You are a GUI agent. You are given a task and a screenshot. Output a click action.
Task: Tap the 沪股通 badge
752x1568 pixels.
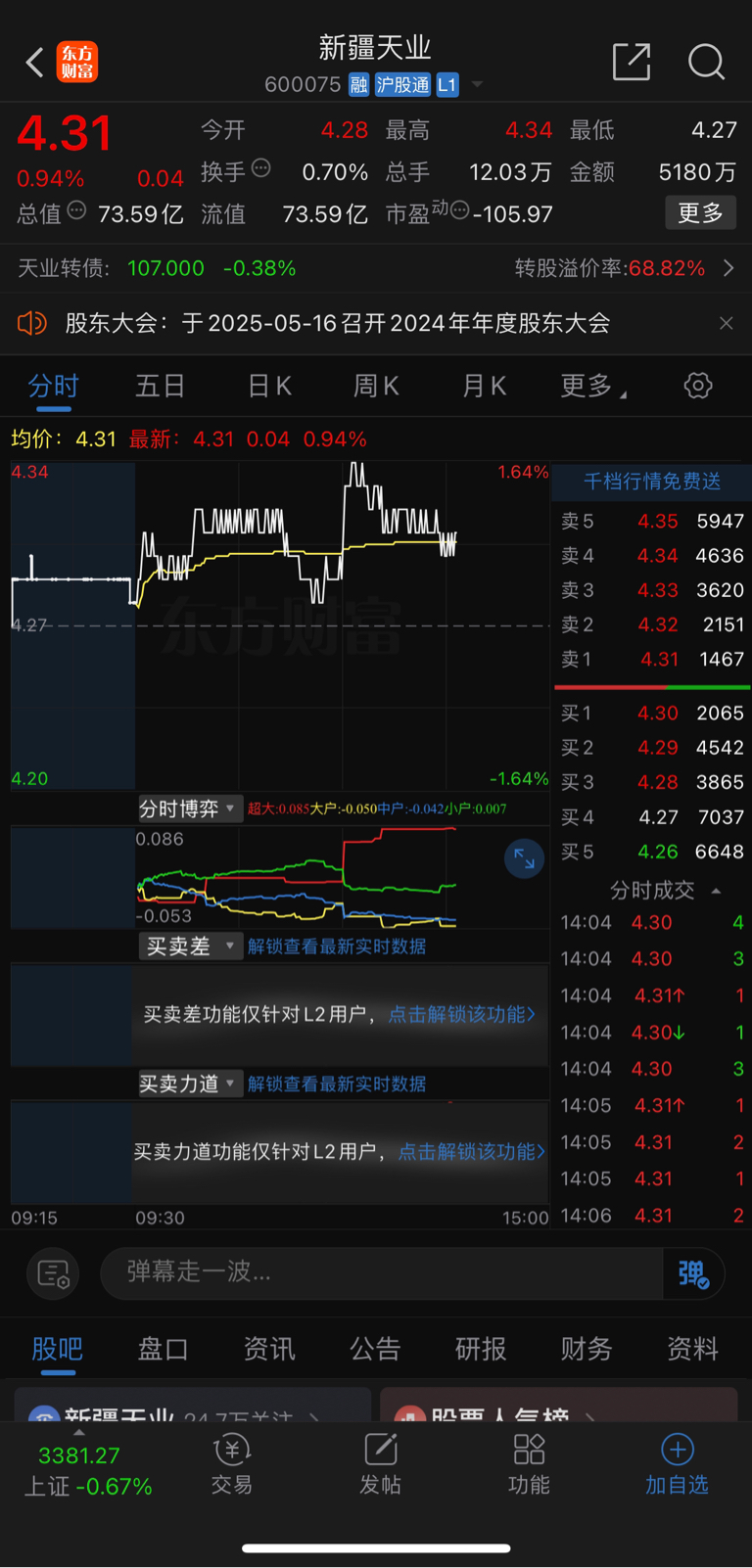tap(402, 85)
